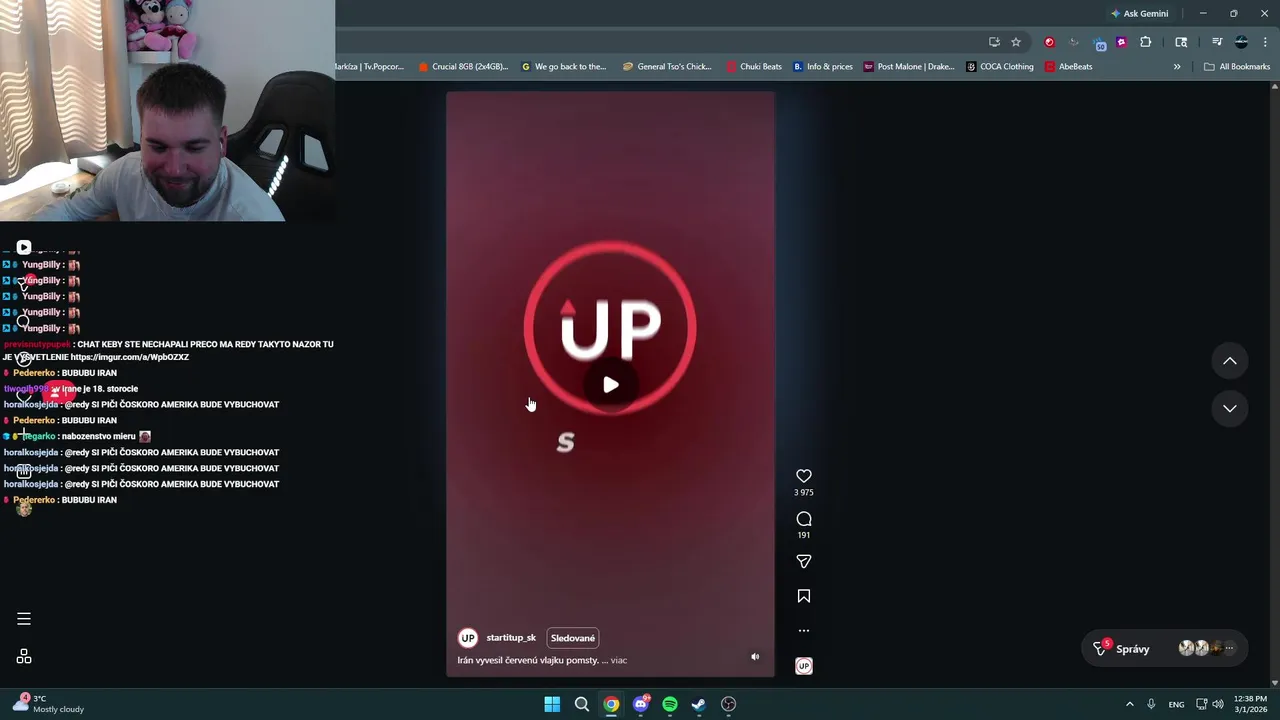The image size is (1280, 720).
Task: Open the All Bookmarks folder
Action: tap(1237, 67)
